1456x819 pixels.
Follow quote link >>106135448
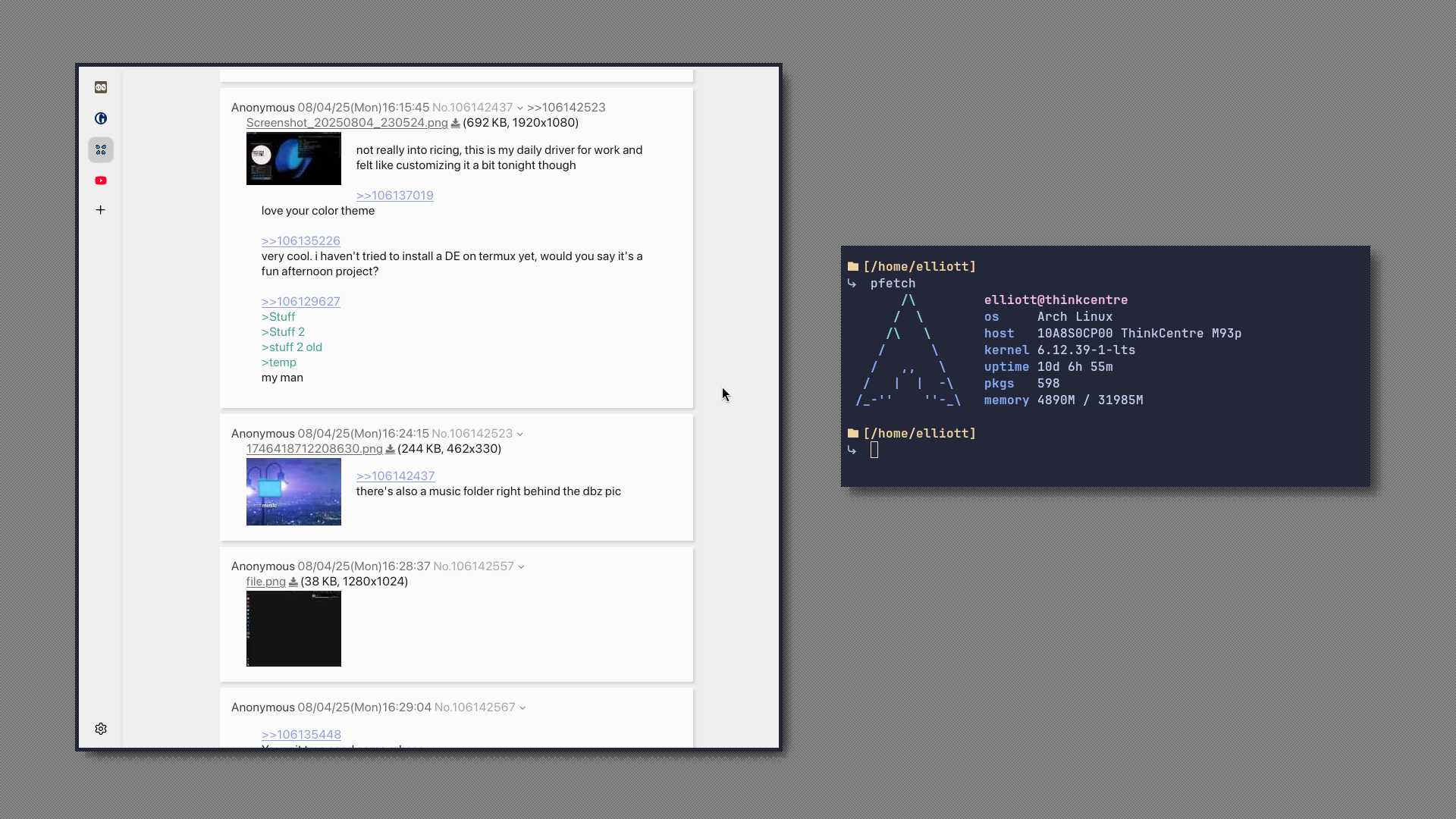coord(301,735)
